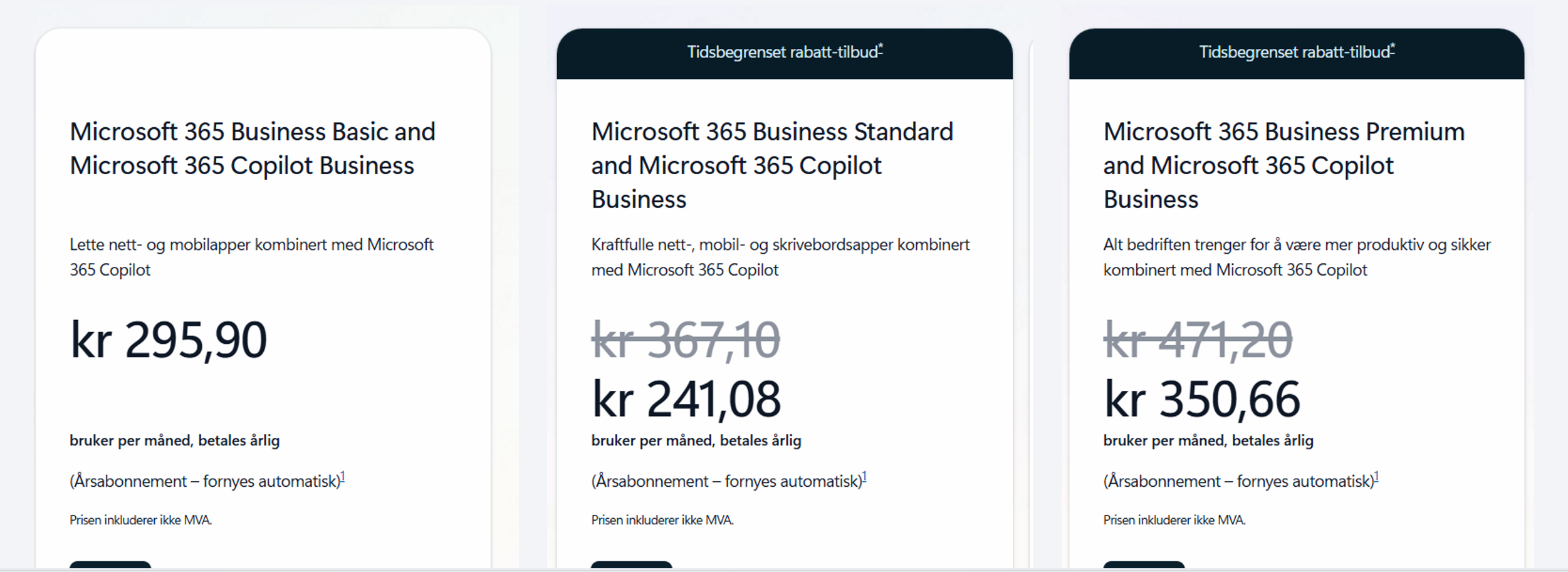Click the Microsoft 365 Business Basic plan title
Image resolution: width=1568 pixels, height=572 pixels.
coord(252,148)
